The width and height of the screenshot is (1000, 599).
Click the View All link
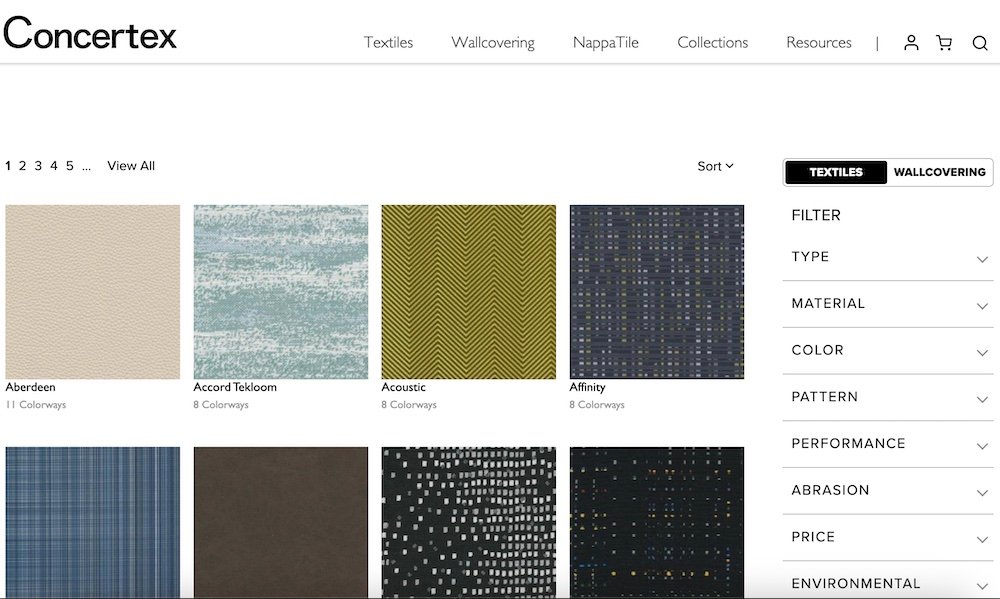tap(131, 166)
